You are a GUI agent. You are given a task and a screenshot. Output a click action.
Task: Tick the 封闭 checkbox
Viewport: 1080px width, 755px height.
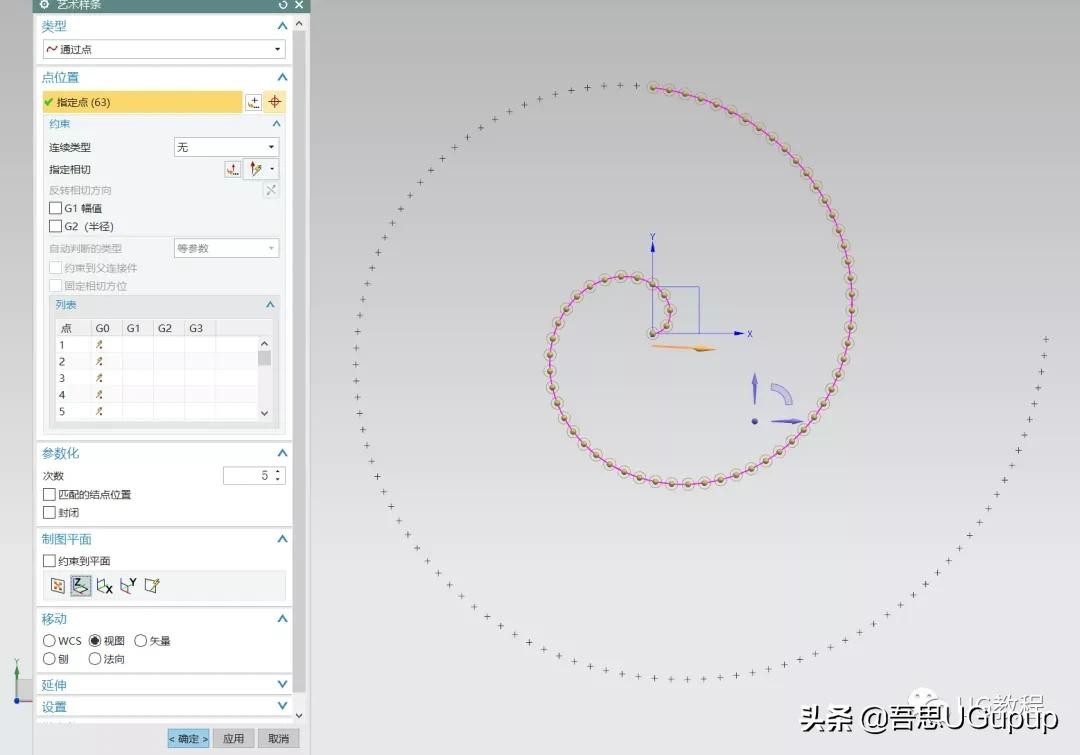pos(50,513)
